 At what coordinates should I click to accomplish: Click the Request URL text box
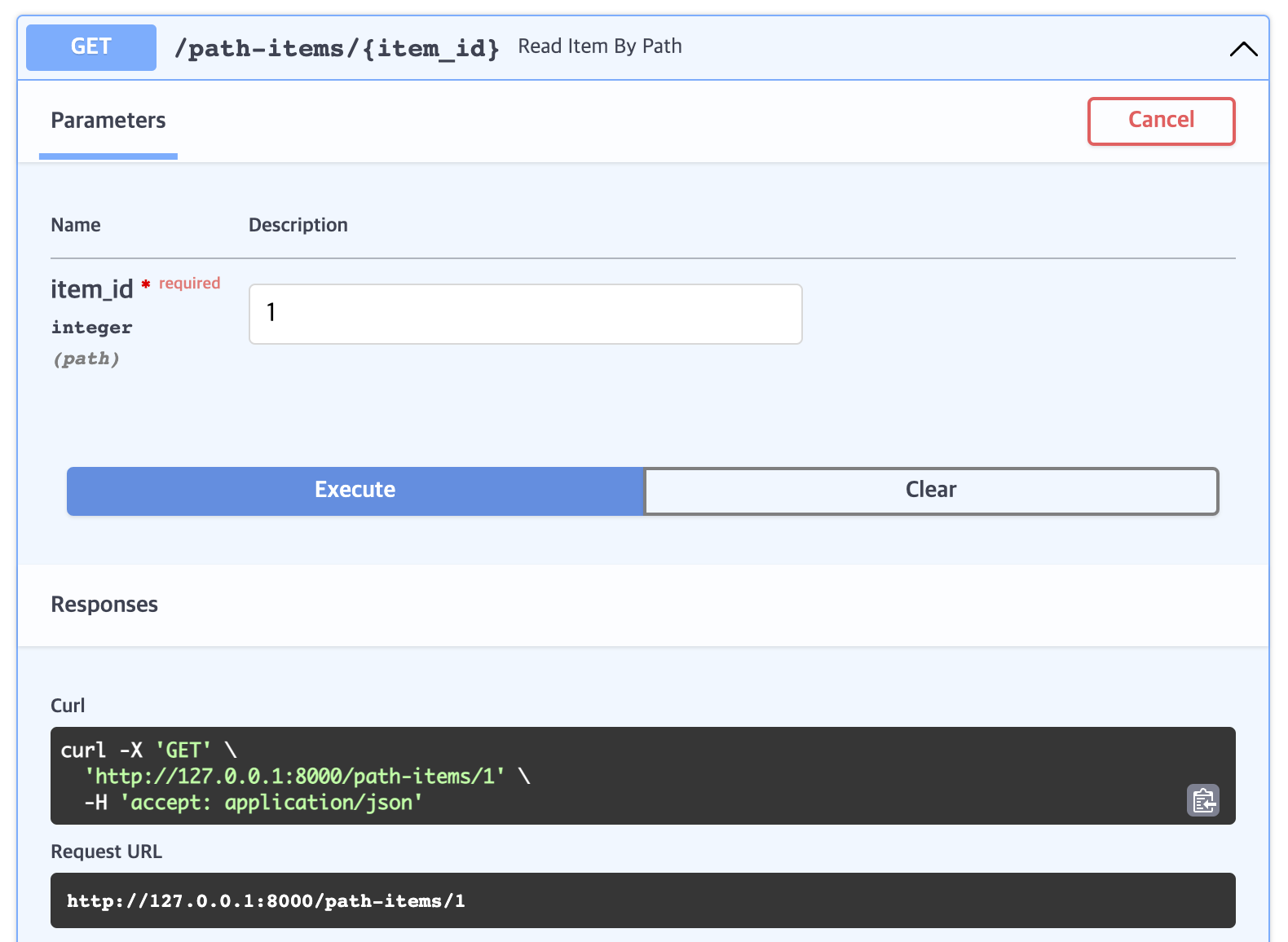[643, 900]
